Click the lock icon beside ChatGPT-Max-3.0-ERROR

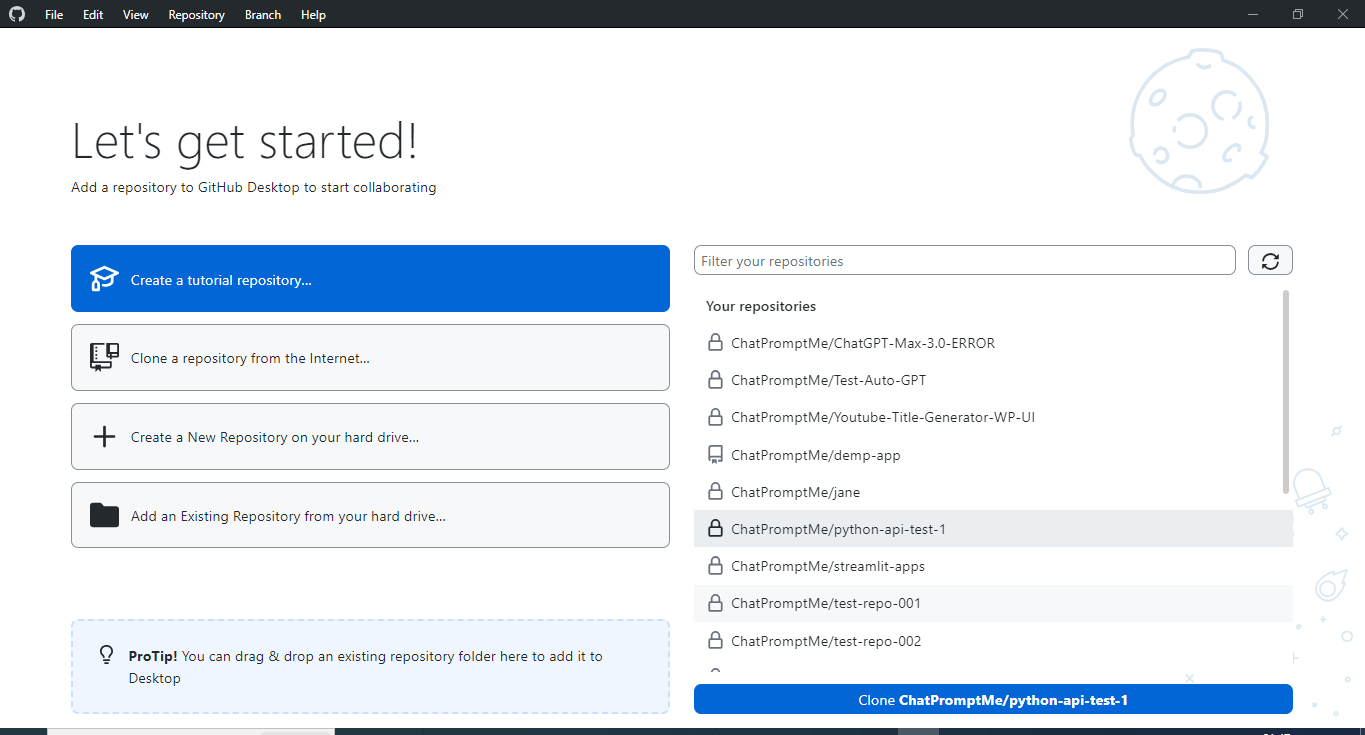click(x=715, y=342)
